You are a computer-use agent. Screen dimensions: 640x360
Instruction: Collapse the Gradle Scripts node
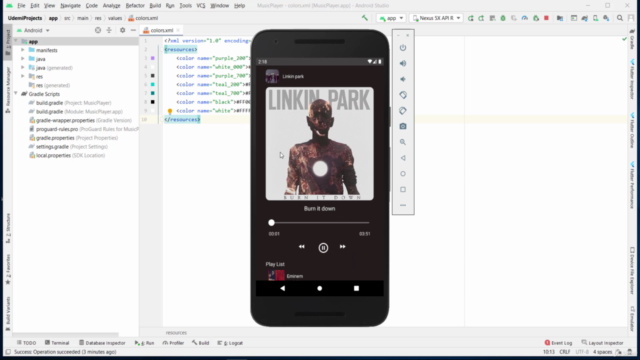[16, 94]
